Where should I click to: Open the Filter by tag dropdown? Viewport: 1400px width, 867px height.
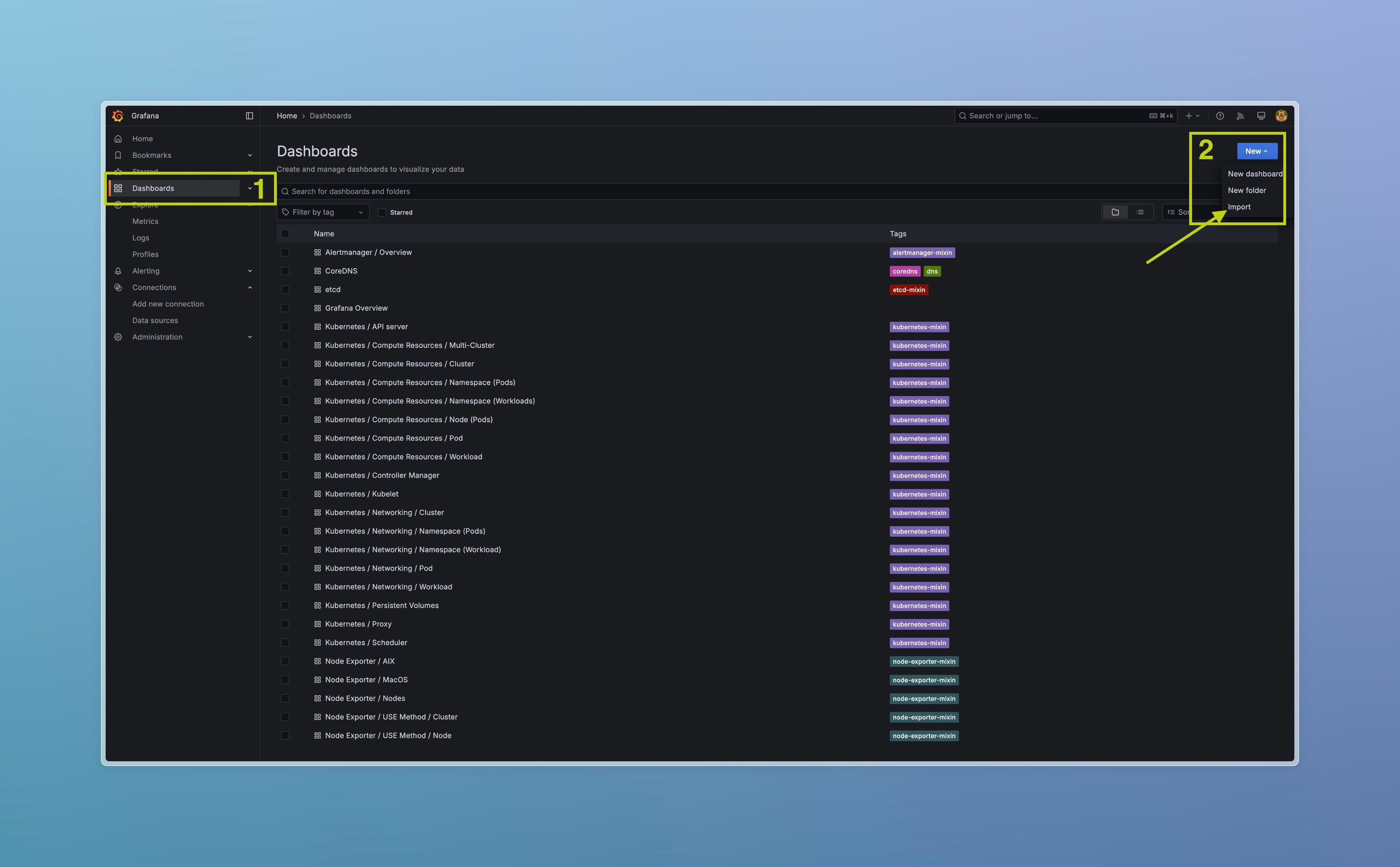pos(323,212)
